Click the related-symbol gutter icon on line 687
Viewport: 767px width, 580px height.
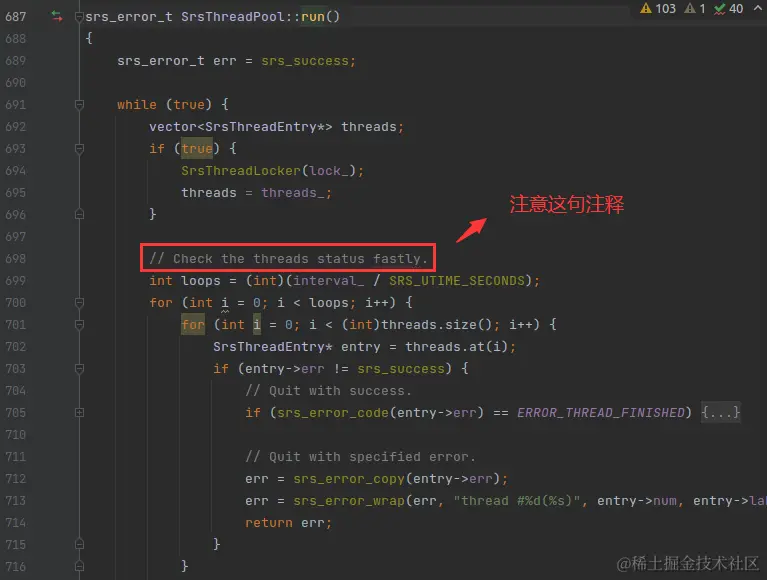[x=57, y=17]
